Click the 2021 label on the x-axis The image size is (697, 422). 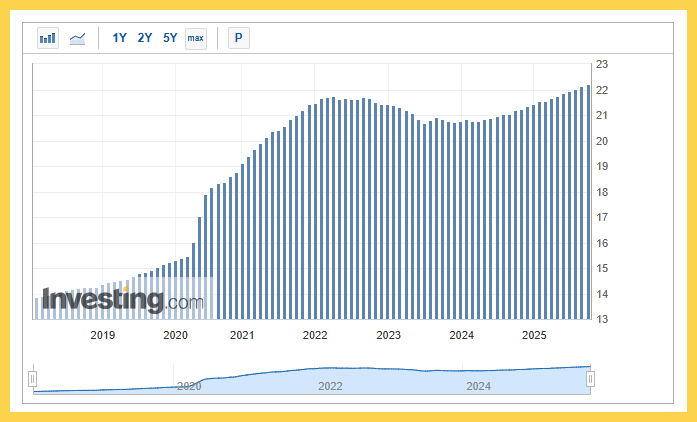242,335
